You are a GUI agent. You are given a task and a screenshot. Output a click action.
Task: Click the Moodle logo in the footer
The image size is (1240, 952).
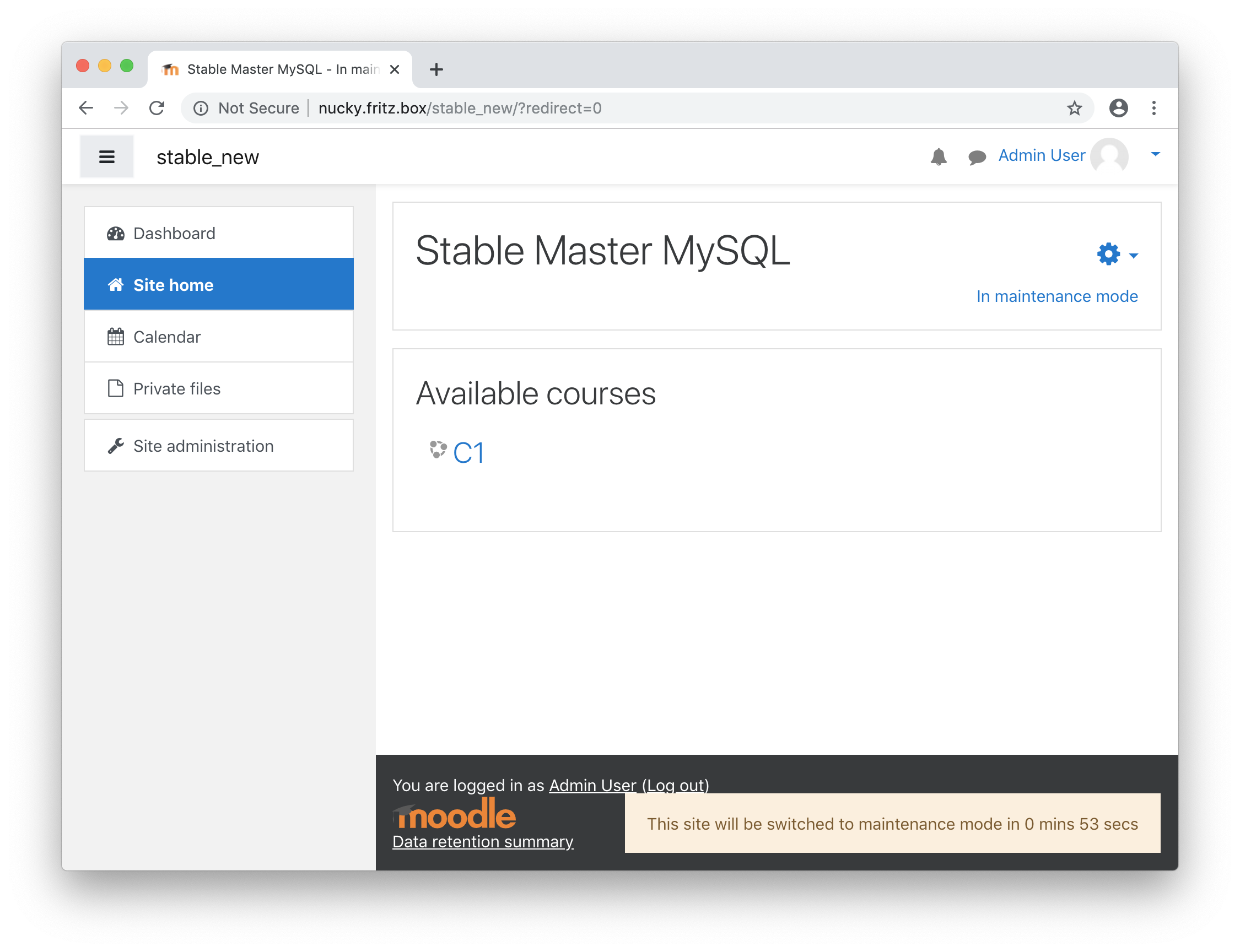pyautogui.click(x=455, y=813)
